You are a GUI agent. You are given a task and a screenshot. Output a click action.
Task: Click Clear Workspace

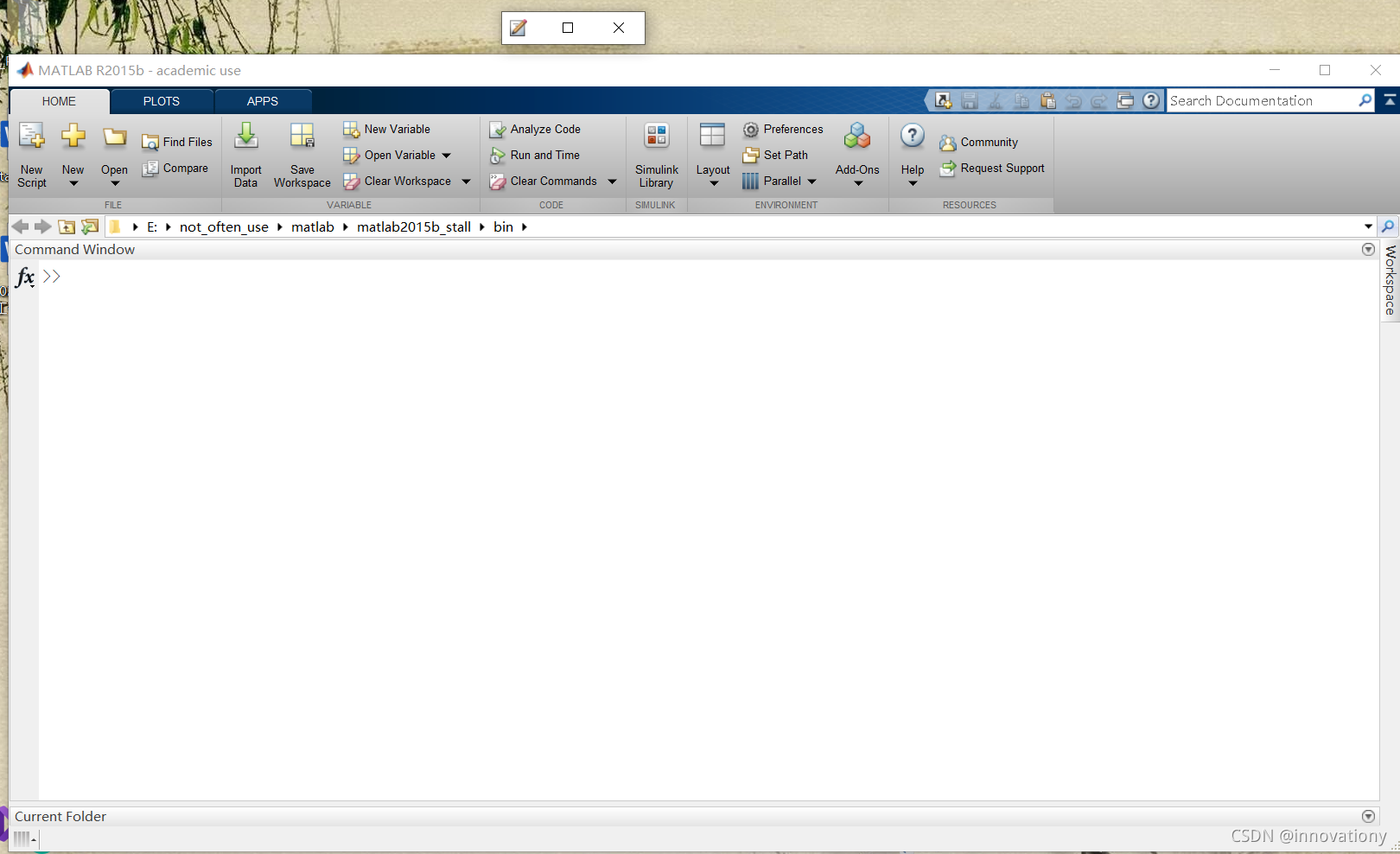(x=398, y=181)
